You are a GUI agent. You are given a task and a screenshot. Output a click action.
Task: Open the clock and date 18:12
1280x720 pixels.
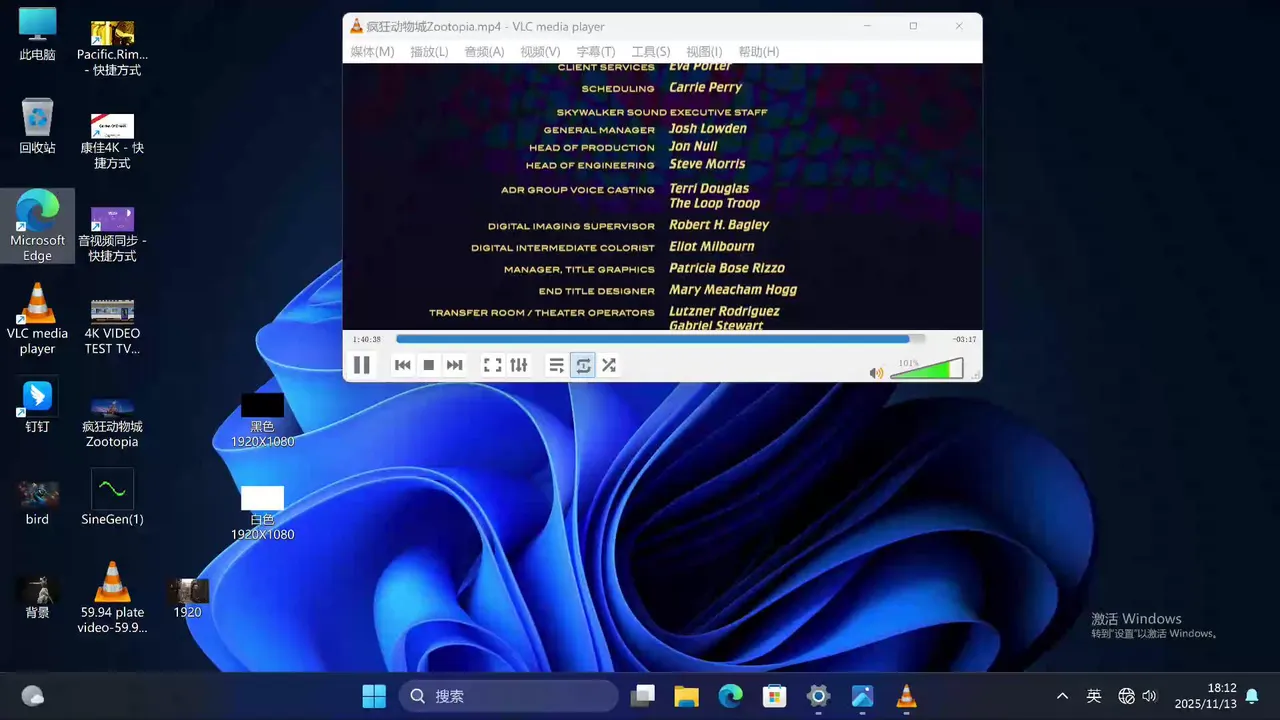(x=1205, y=696)
